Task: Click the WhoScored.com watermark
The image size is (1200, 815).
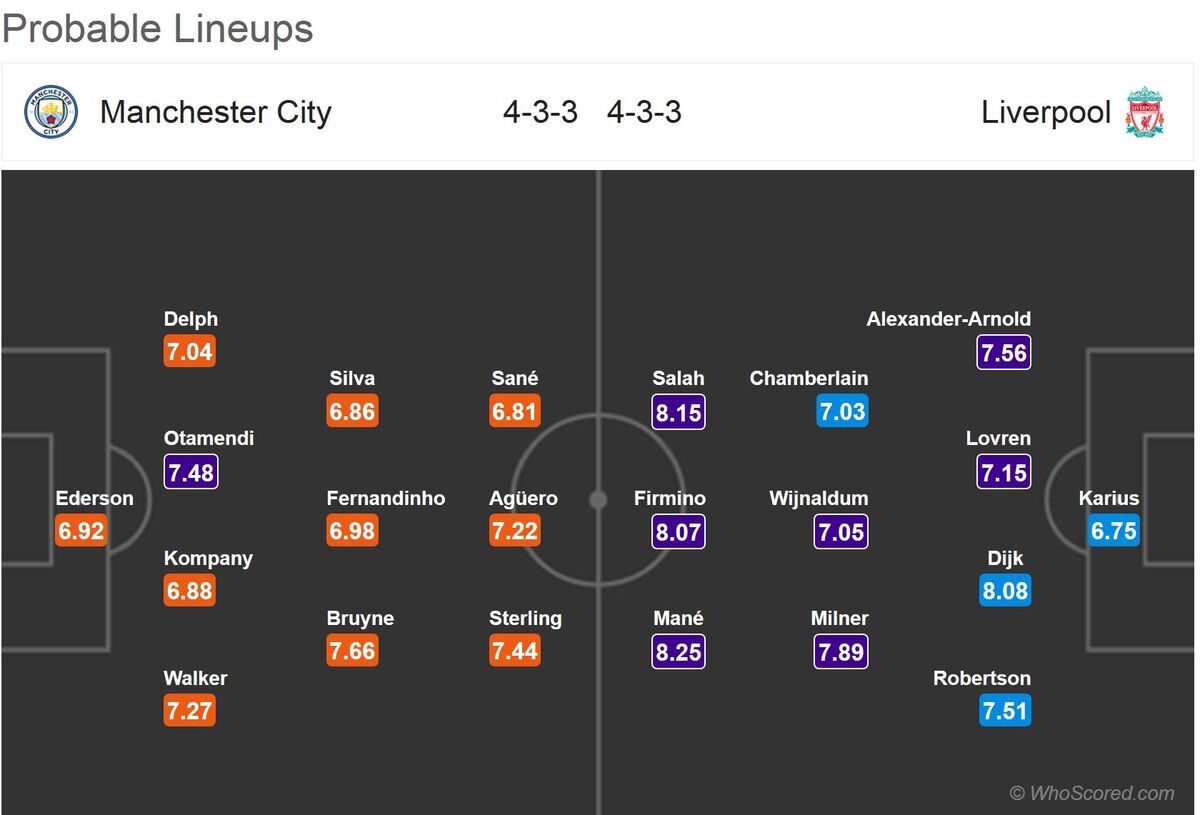Action: point(1092,793)
